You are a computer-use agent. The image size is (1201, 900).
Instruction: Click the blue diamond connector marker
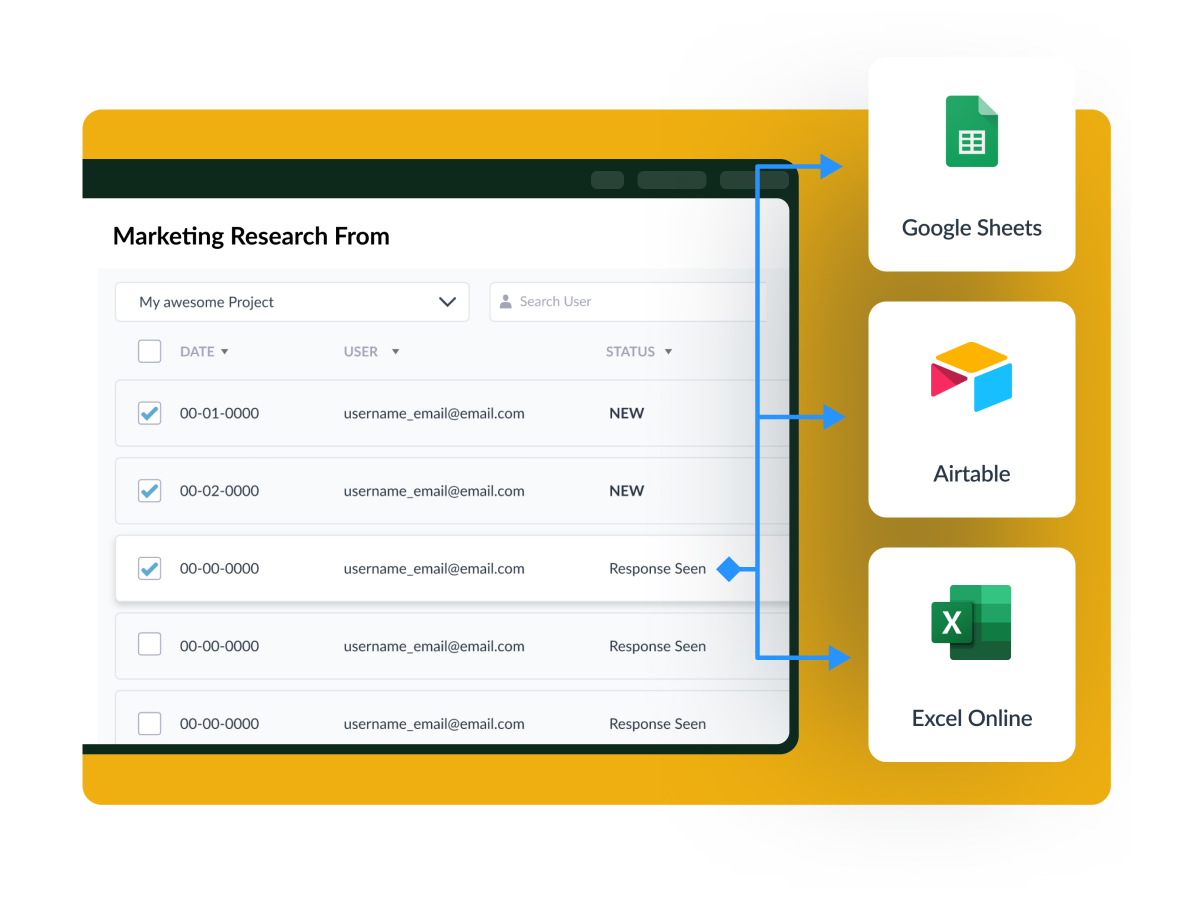729,569
